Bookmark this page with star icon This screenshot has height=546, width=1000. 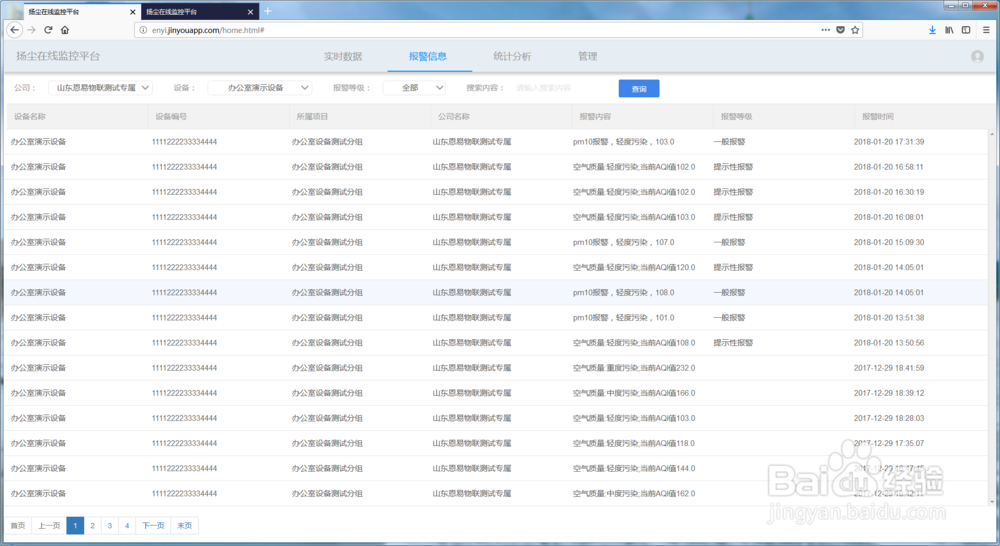click(855, 30)
